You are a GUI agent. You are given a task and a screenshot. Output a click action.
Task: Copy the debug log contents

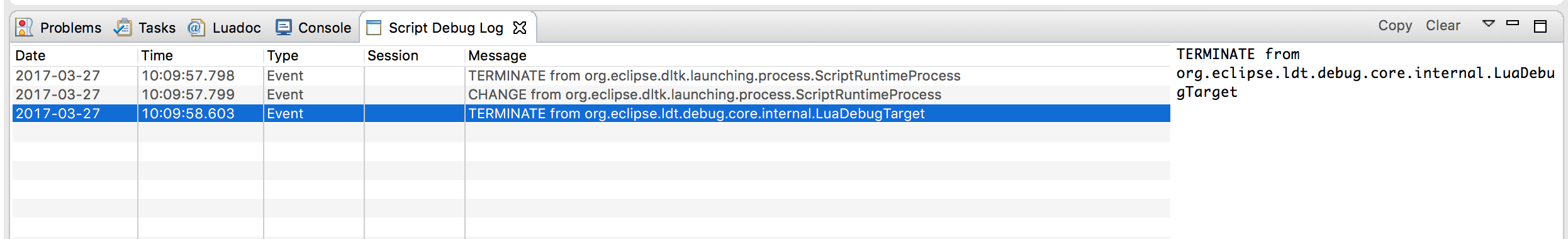[1395, 25]
